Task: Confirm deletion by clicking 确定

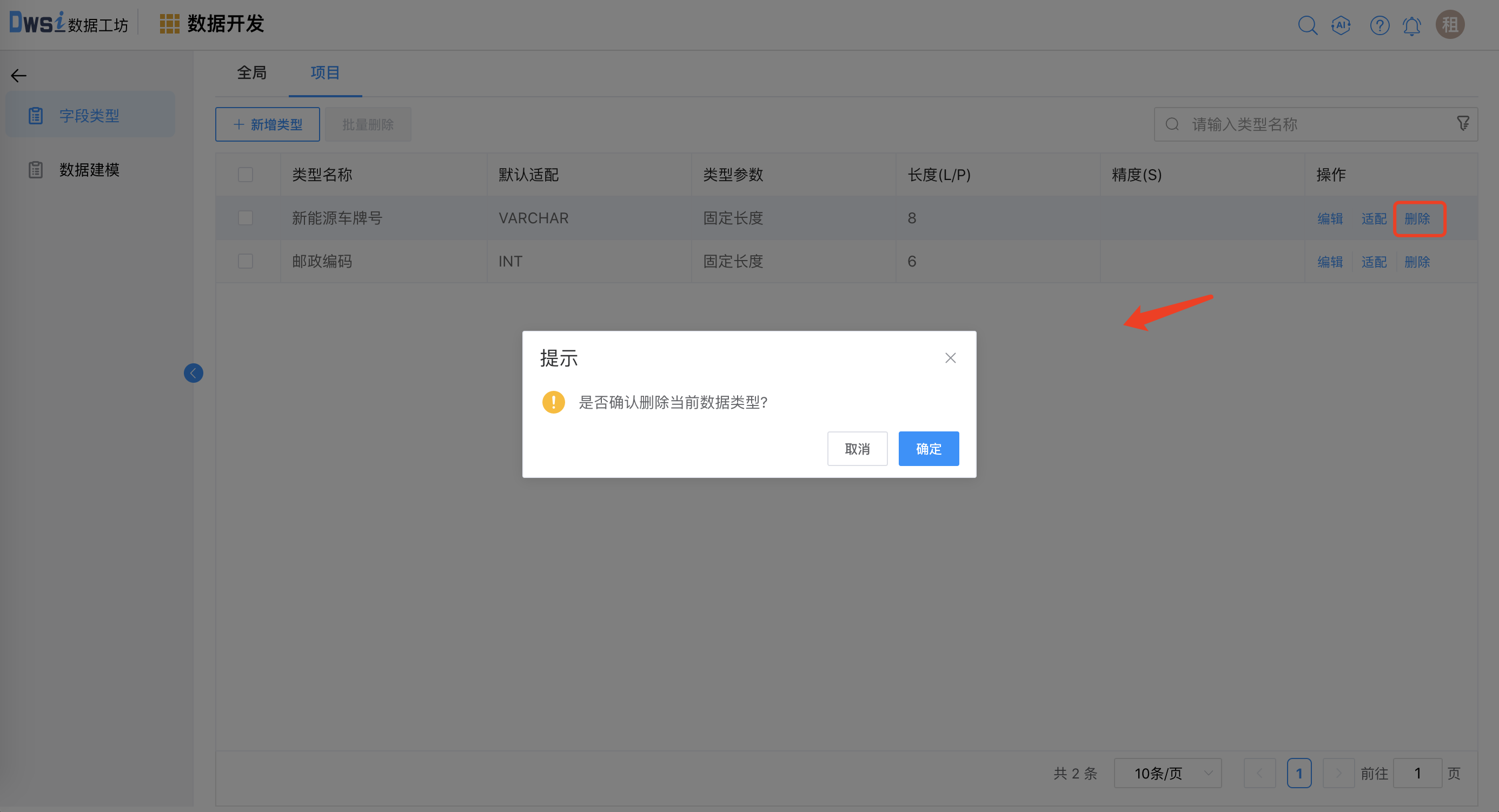Action: [928, 449]
